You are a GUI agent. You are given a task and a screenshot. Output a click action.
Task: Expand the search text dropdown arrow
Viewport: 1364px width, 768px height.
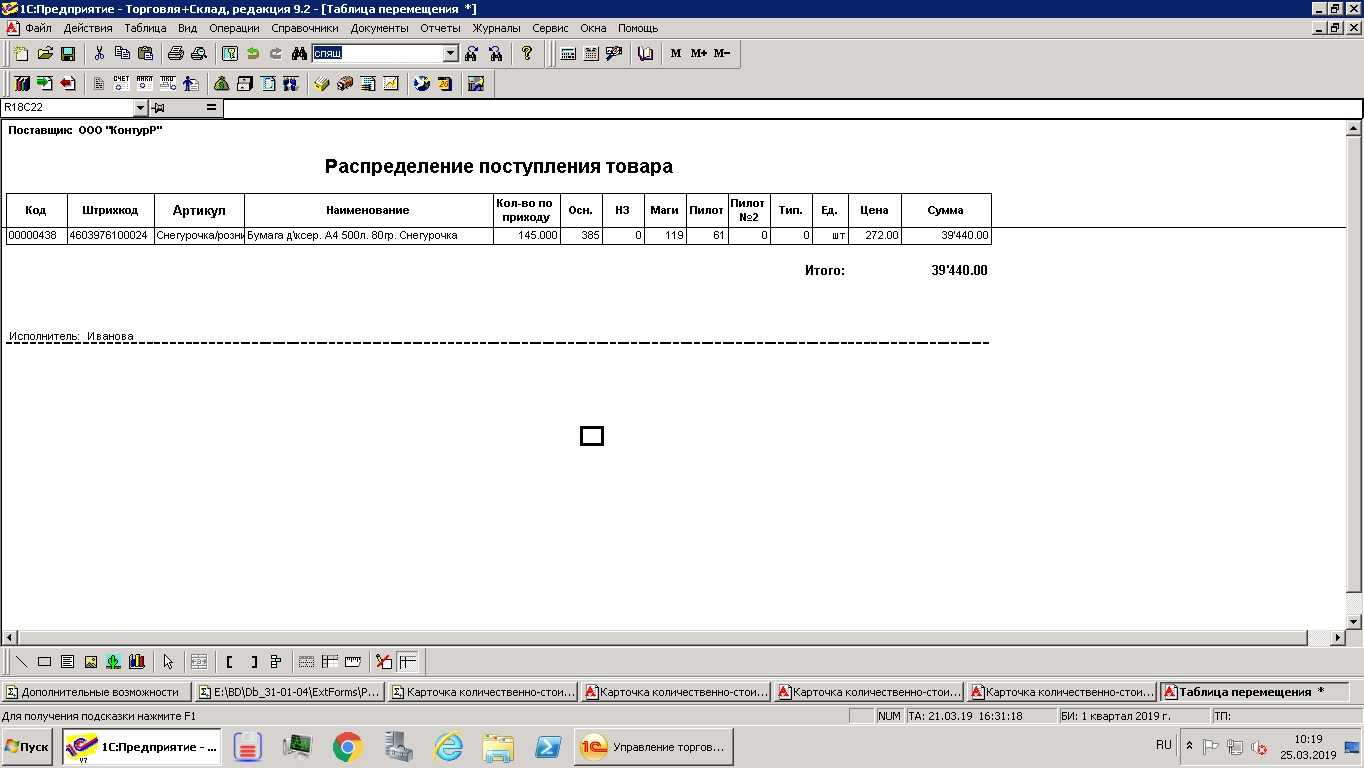(x=450, y=53)
